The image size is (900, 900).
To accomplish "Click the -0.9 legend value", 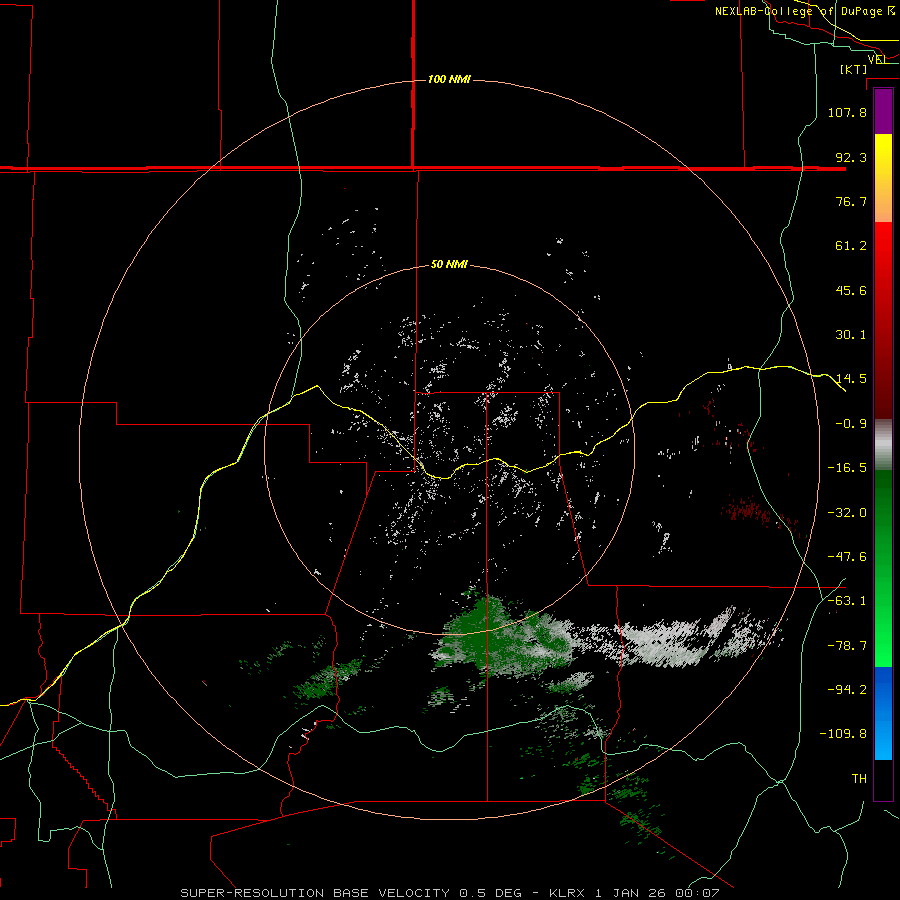I will point(851,424).
